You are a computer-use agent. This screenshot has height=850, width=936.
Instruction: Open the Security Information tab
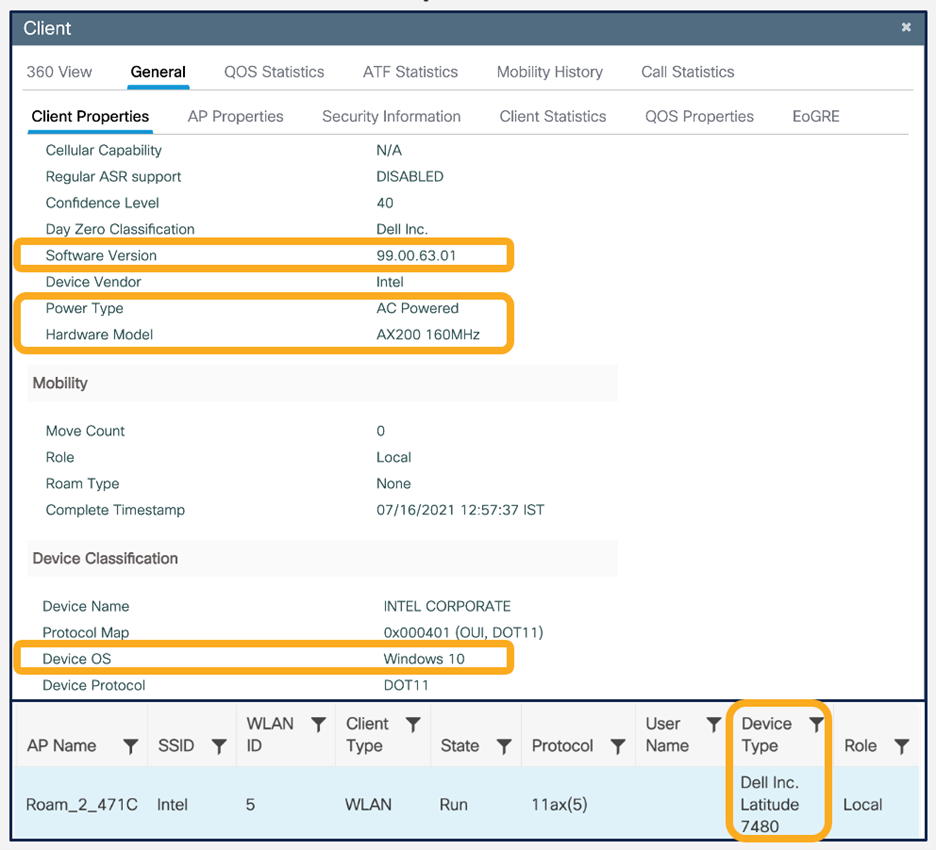coord(391,116)
